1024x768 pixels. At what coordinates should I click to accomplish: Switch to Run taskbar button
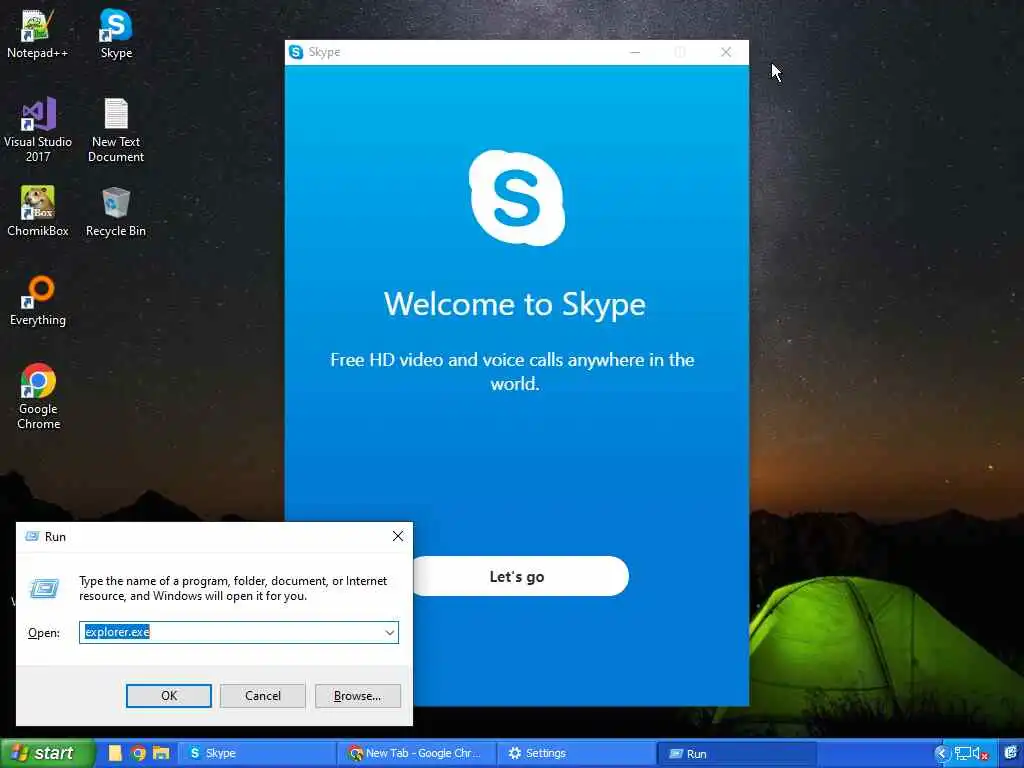(x=735, y=753)
